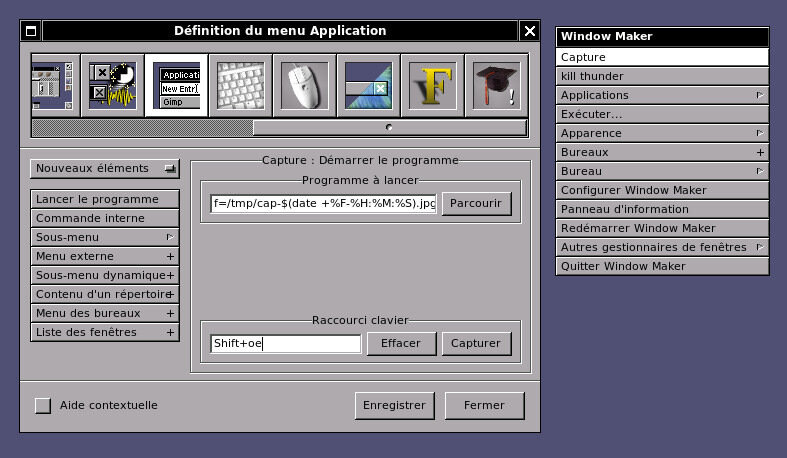This screenshot has height=458, width=787.
Task: Open the keyboard shortcuts section icon
Action: [240, 85]
